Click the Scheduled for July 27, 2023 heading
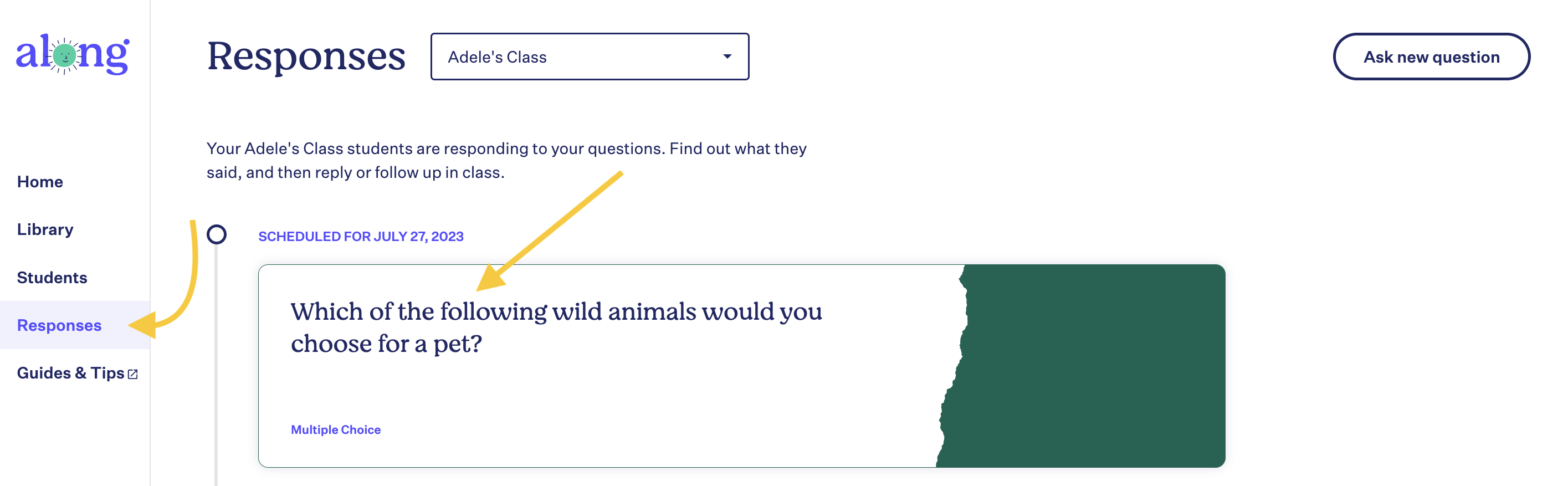1568x486 pixels. [361, 236]
